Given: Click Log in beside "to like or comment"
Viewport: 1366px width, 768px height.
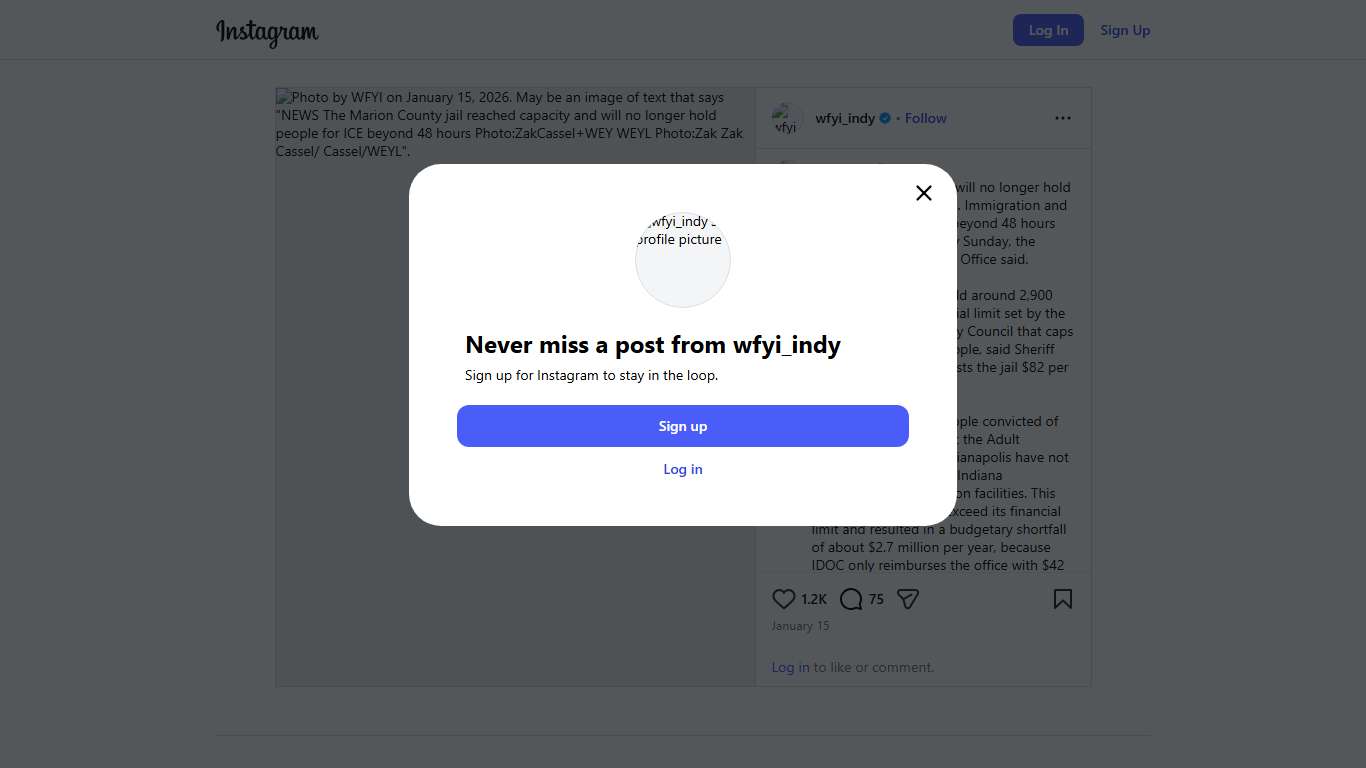Looking at the screenshot, I should 790,667.
